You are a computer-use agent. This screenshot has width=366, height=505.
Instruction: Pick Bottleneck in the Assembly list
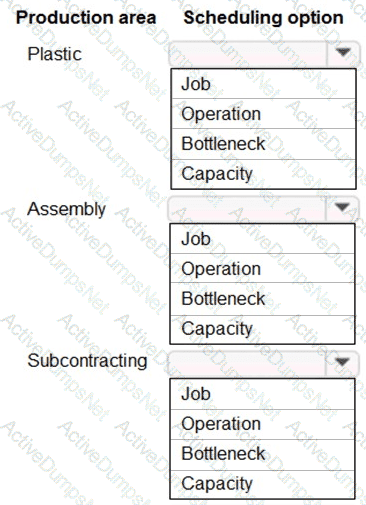point(263,299)
